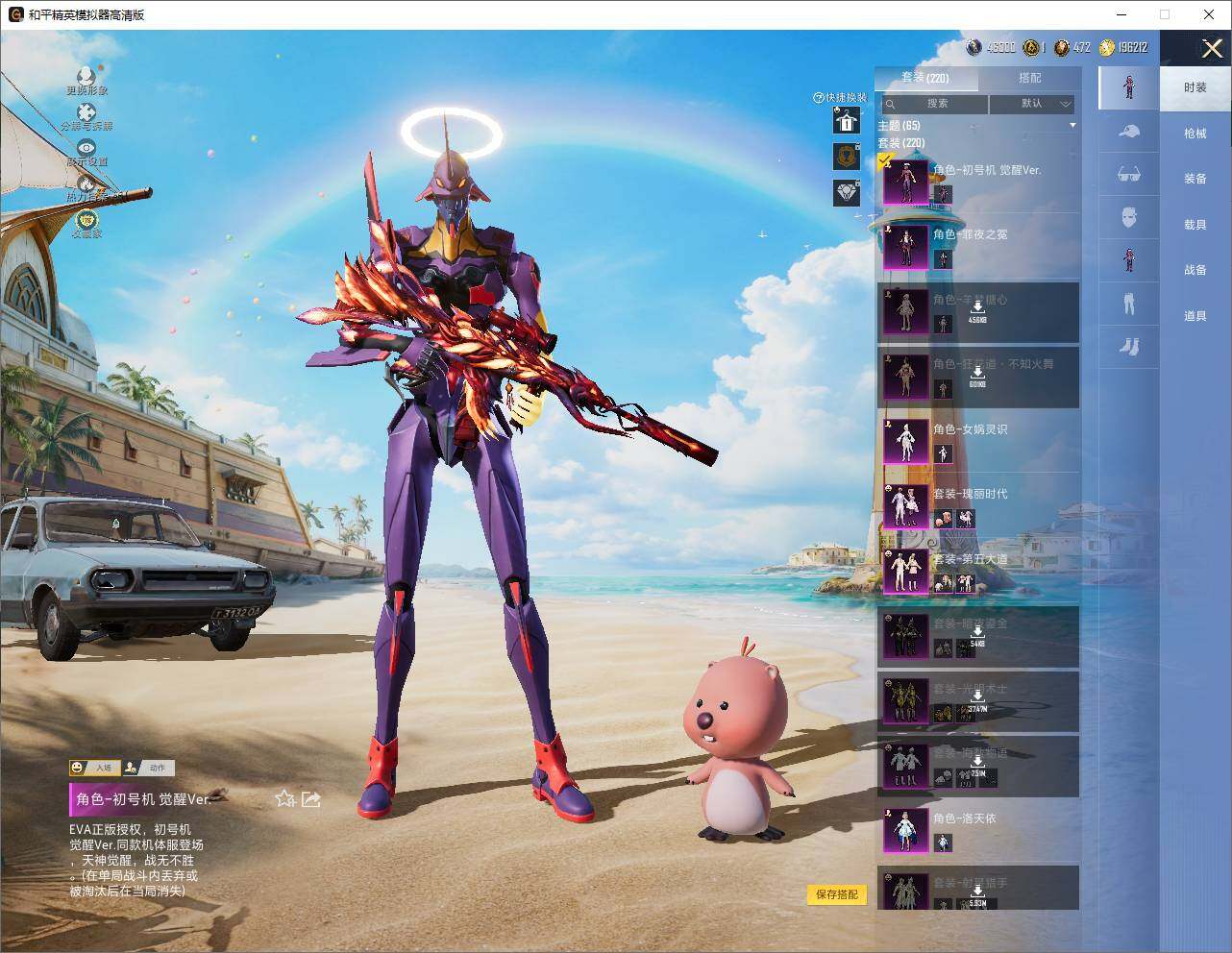
Task: Select the pants category icon
Action: (1129, 304)
